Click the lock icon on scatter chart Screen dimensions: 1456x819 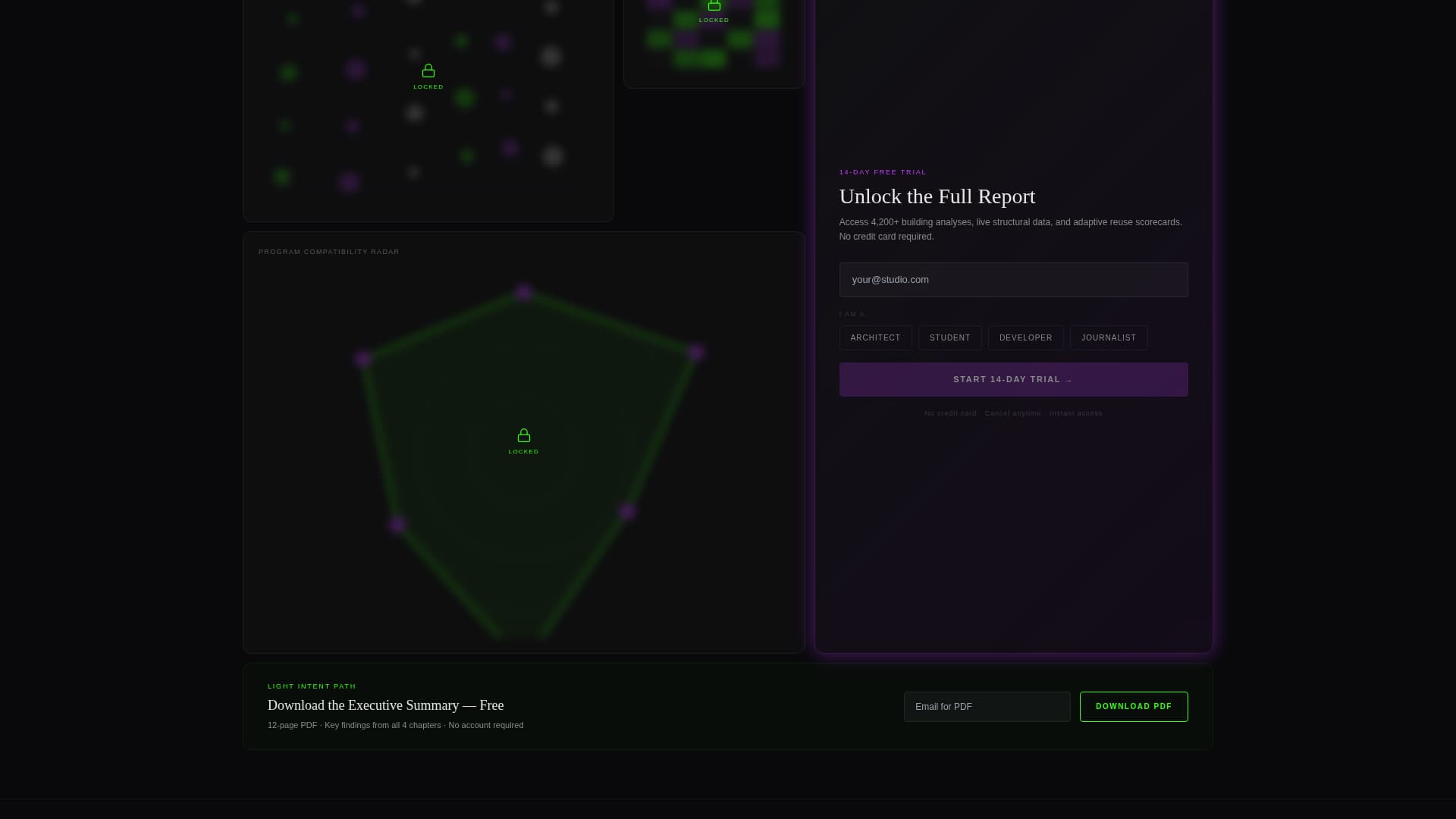[x=428, y=71]
